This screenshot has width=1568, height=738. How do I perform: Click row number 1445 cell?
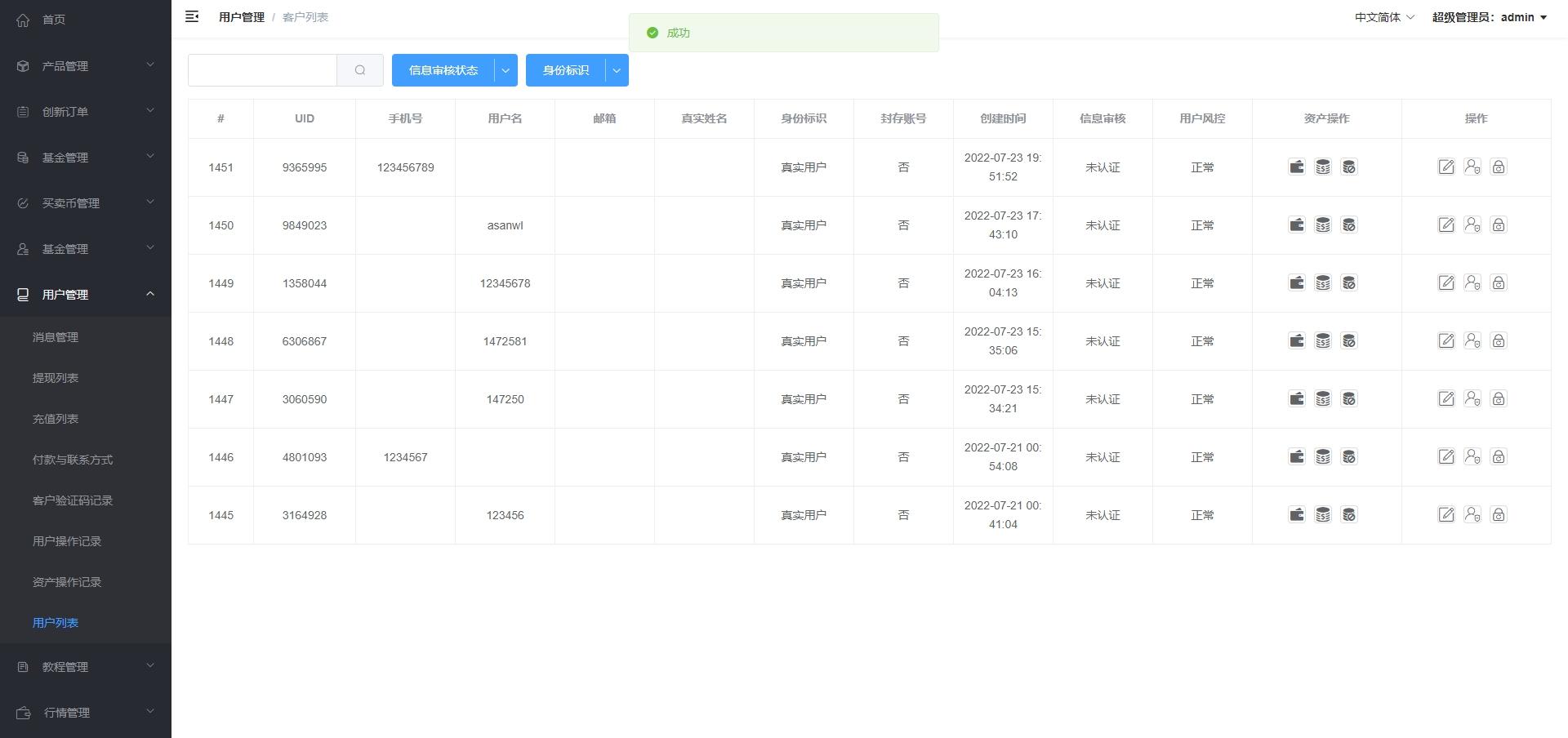220,515
